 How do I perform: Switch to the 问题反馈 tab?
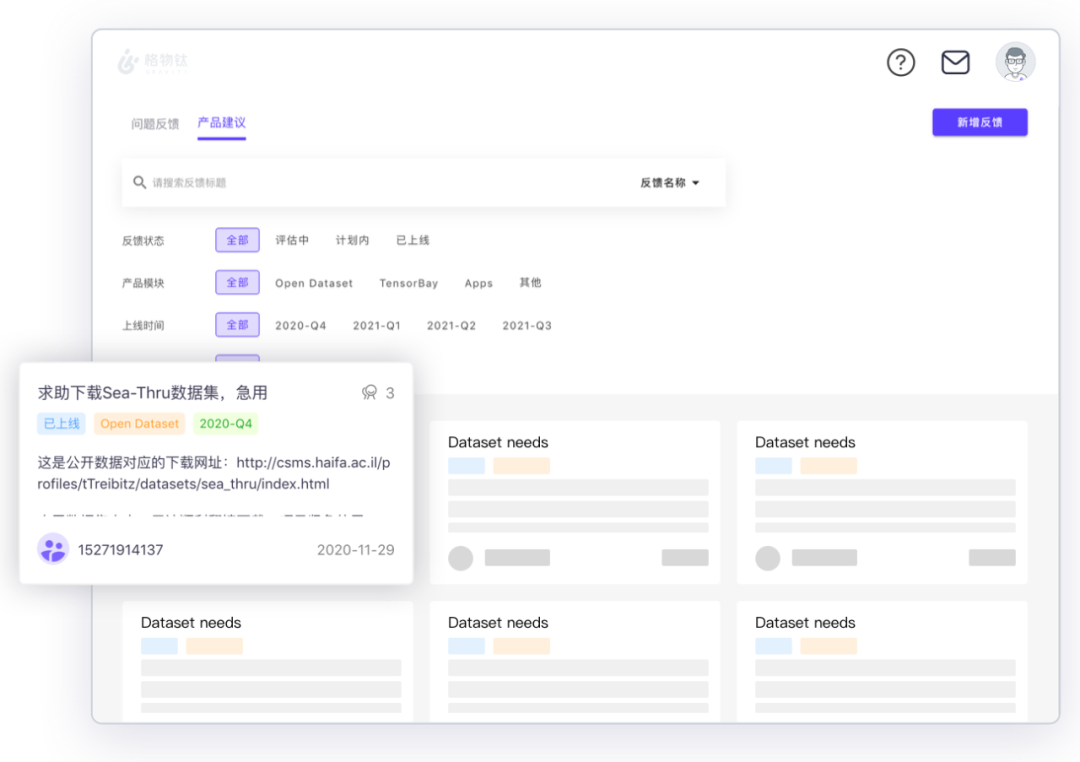tap(155, 124)
